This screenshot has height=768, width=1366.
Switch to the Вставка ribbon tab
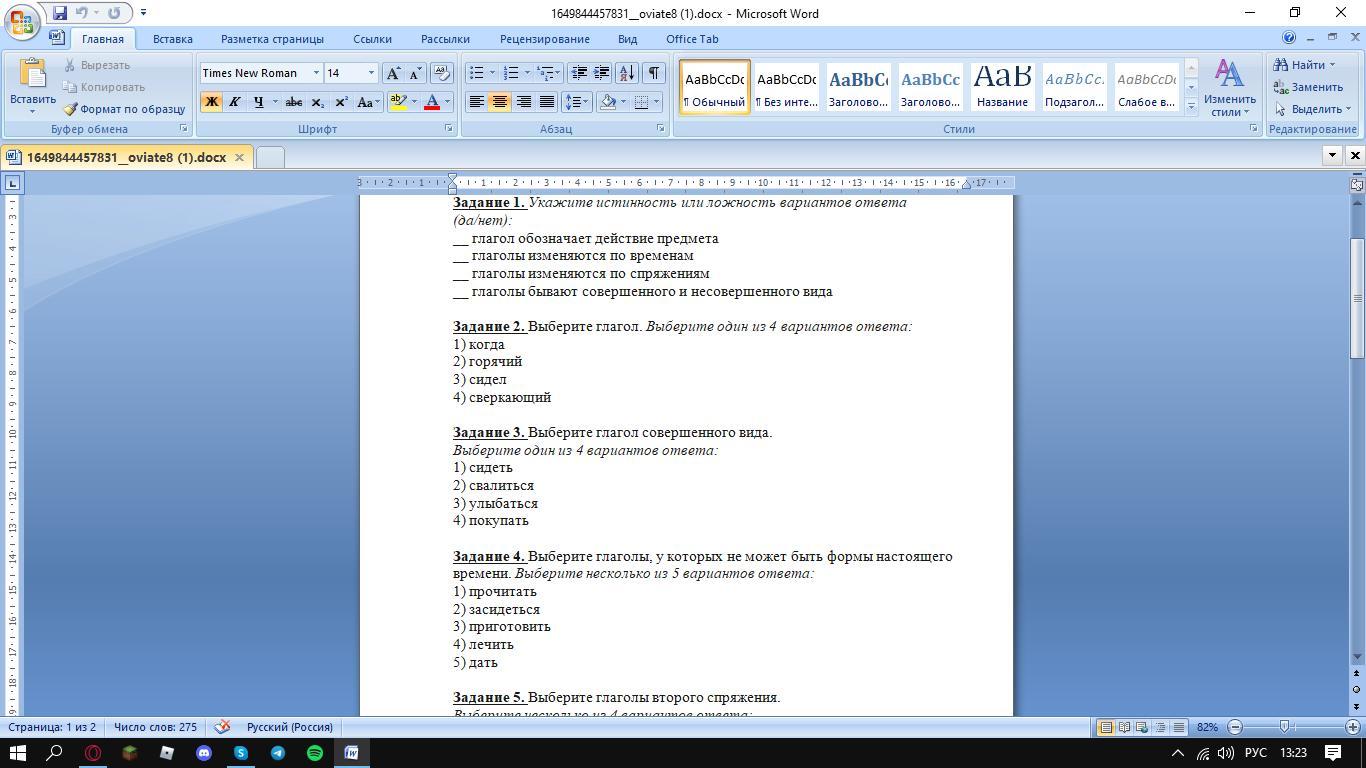pyautogui.click(x=172, y=39)
